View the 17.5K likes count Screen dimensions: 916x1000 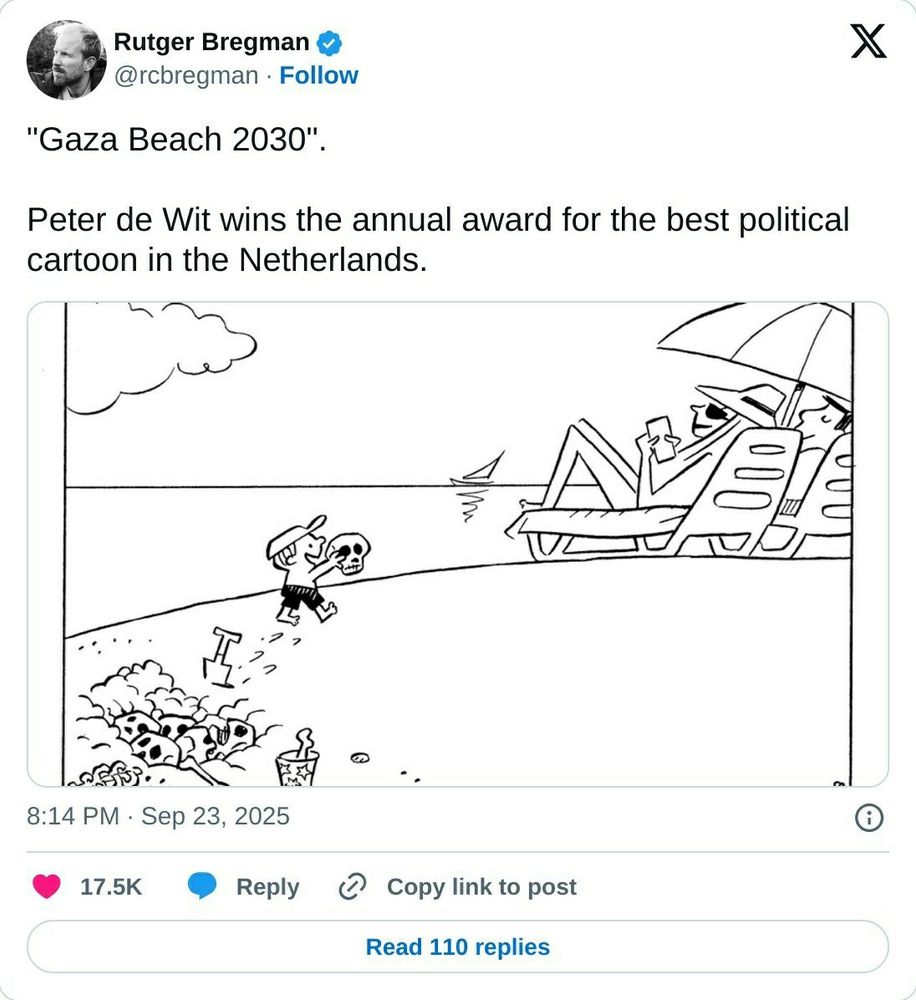(111, 886)
